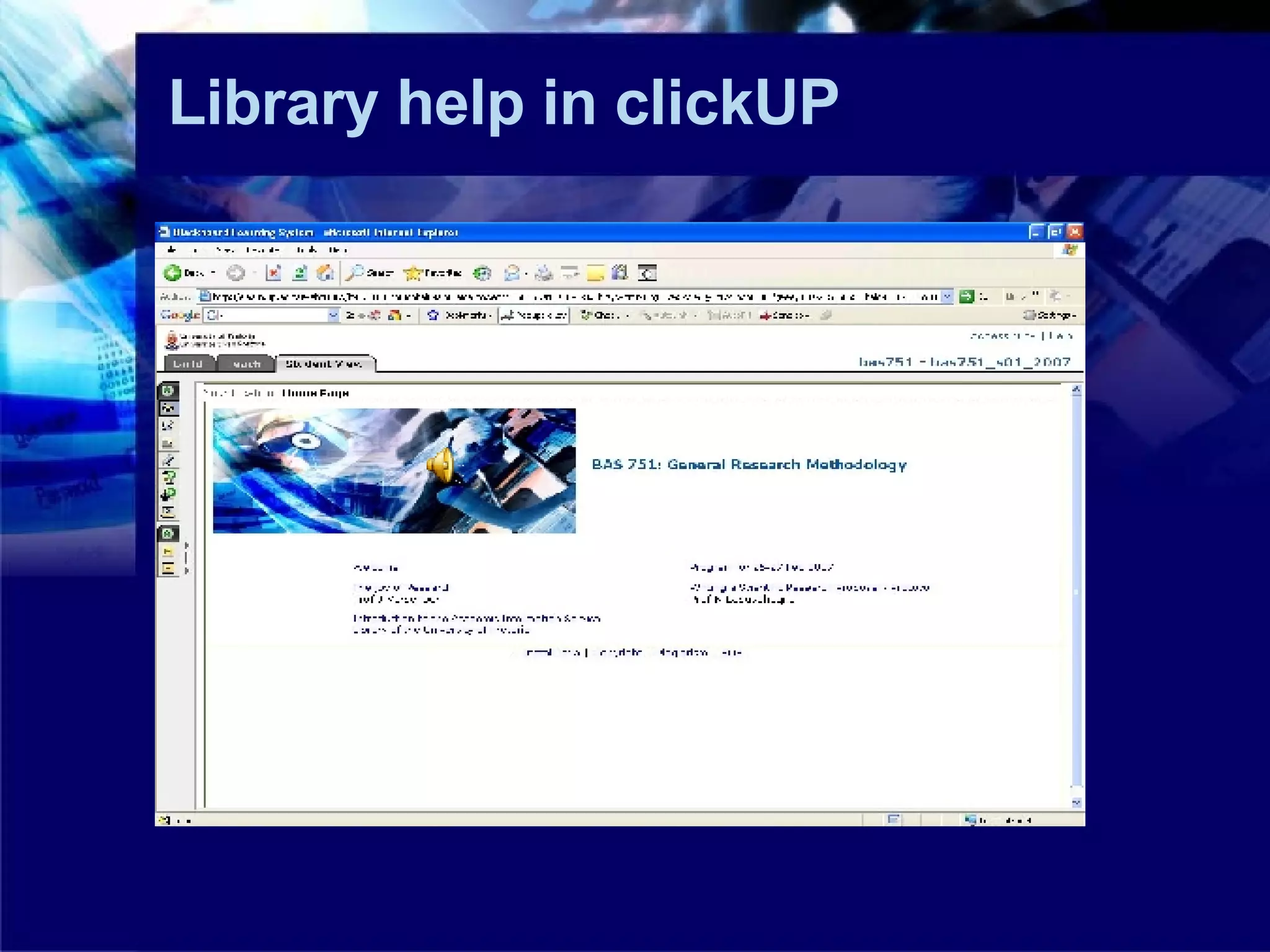The image size is (1270, 952).
Task: Open the Welcome link
Action: [375, 568]
